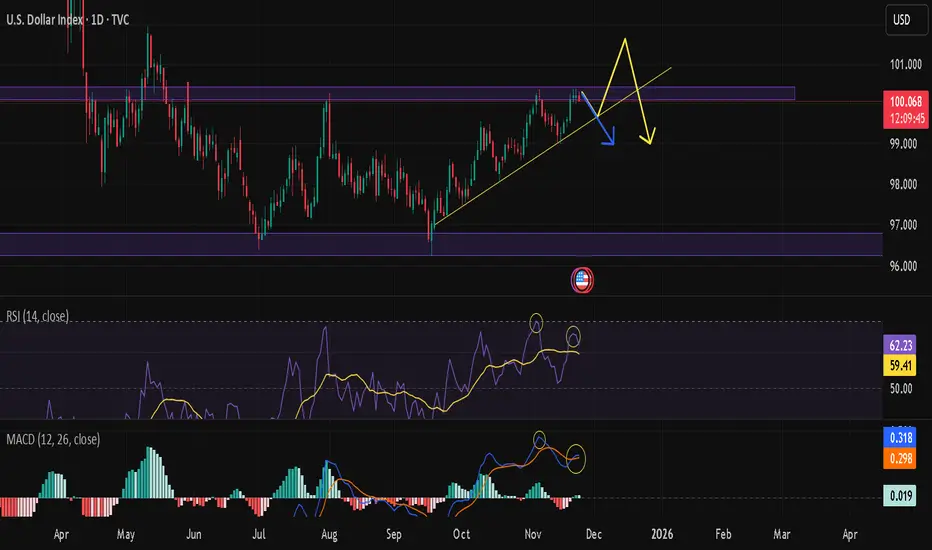The height and width of the screenshot is (550, 932).
Task: Select the yellow ascending trendline
Action: pyautogui.click(x=553, y=146)
